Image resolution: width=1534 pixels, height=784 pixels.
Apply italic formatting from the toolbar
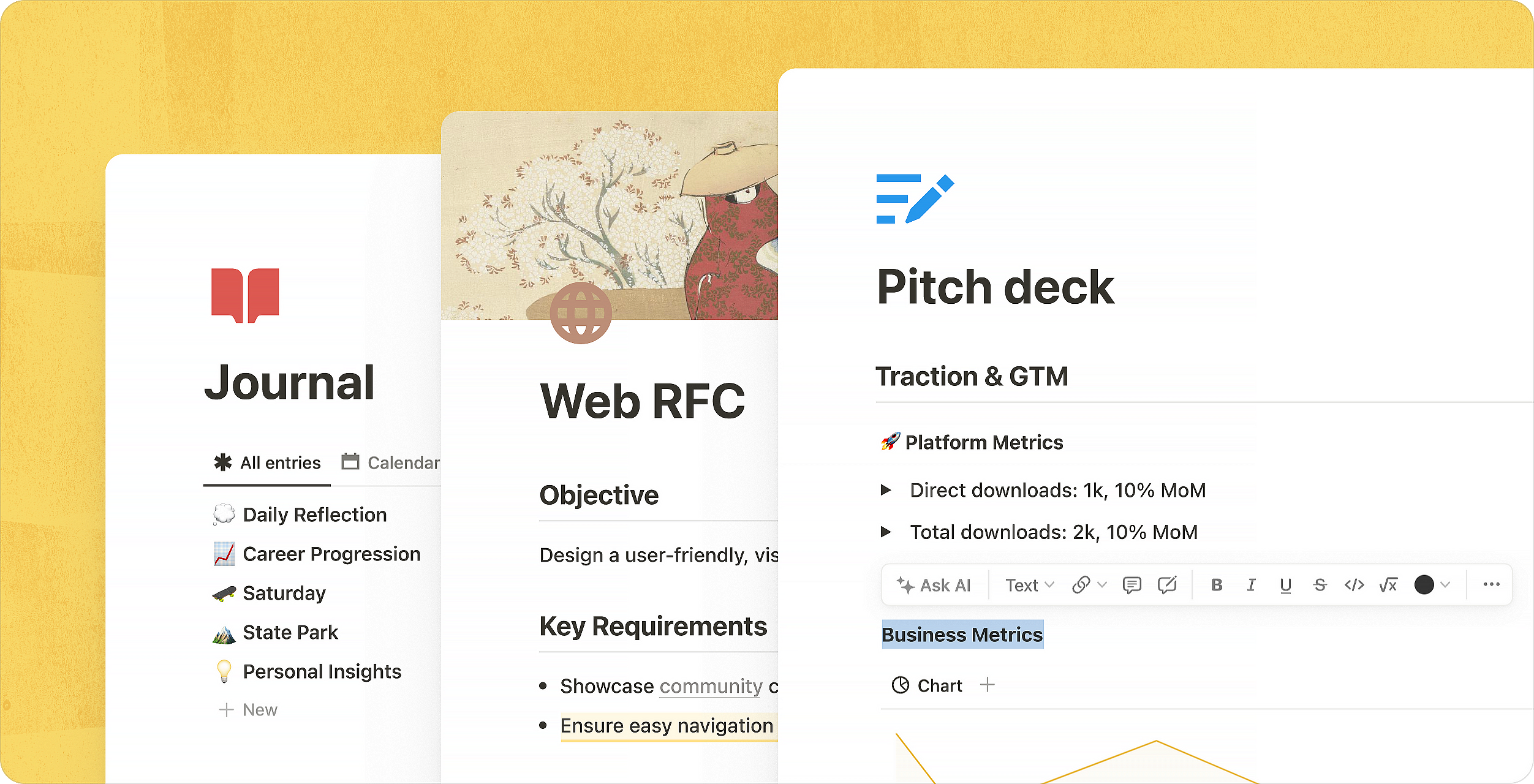point(1251,585)
